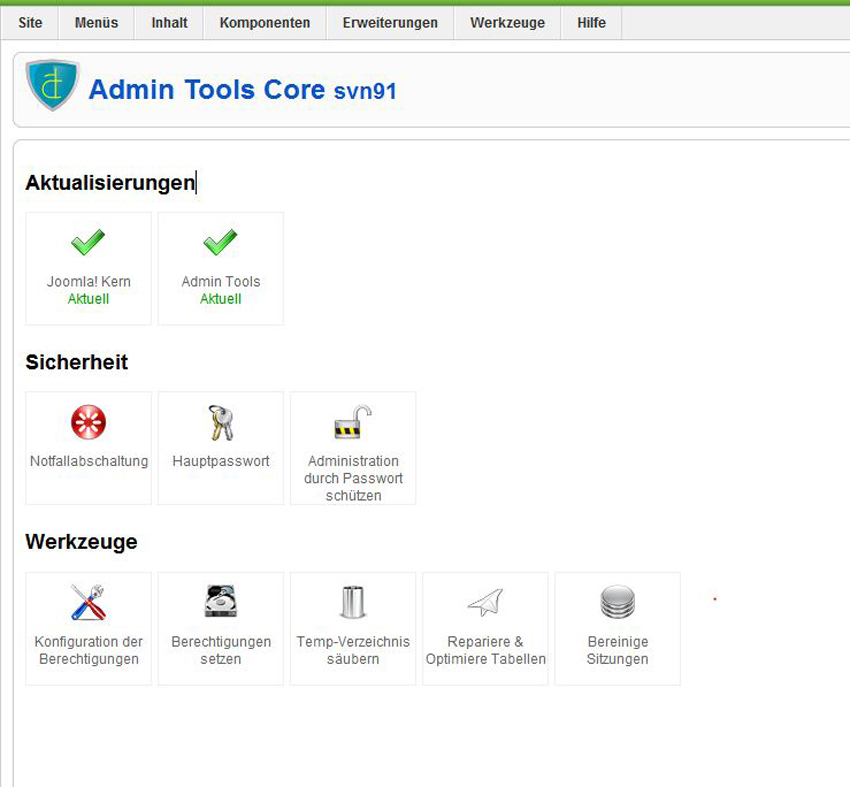Image resolution: width=850 pixels, height=787 pixels.
Task: Click the Notfallabschaltung label
Action: point(89,461)
